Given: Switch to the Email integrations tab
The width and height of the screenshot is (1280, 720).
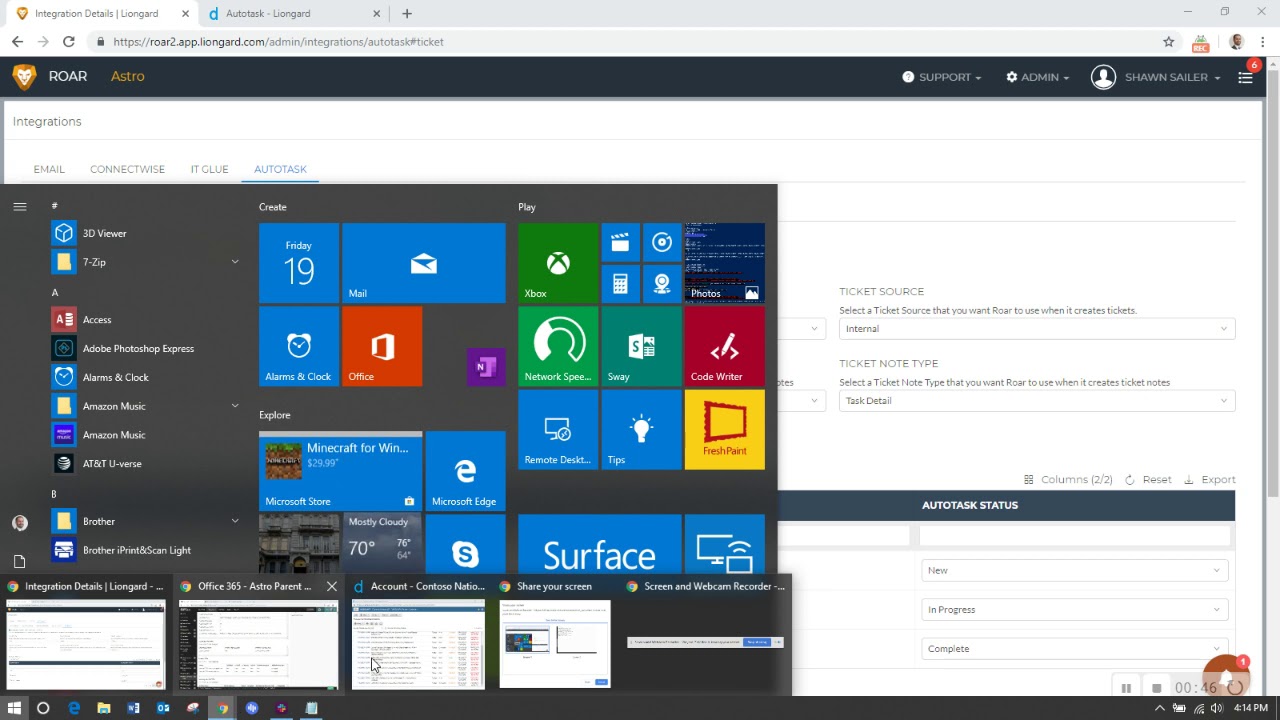Looking at the screenshot, I should pos(49,169).
